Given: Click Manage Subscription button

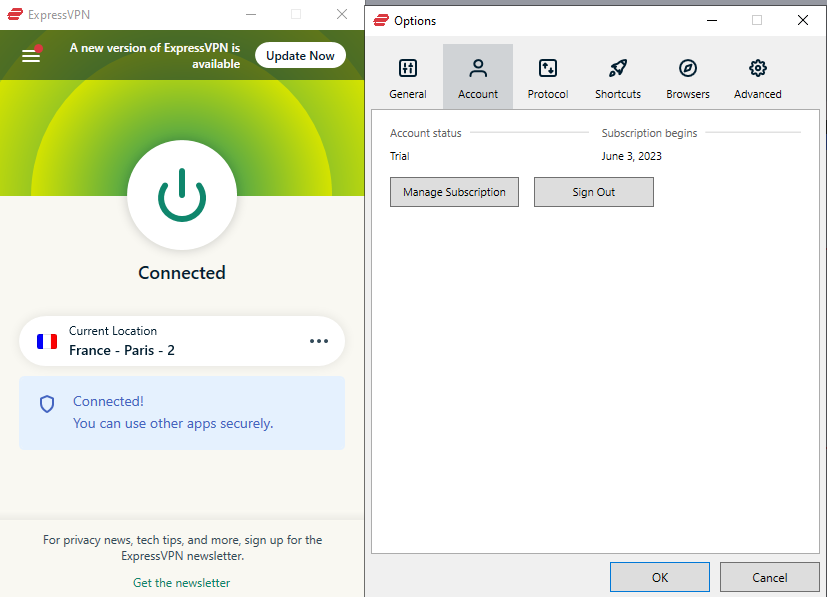Looking at the screenshot, I should click(x=454, y=192).
